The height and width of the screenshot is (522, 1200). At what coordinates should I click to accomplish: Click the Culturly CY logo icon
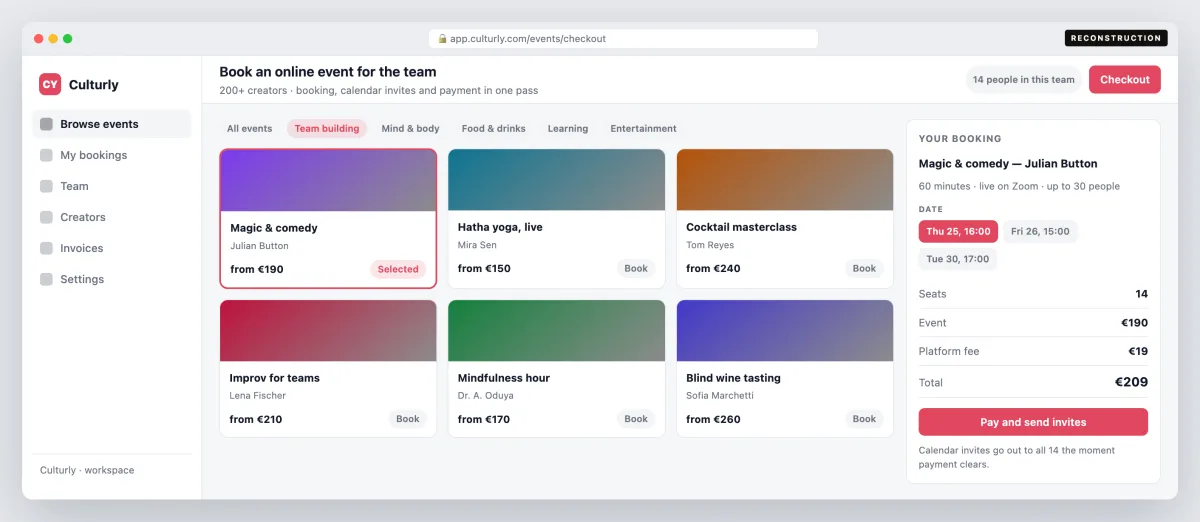point(50,85)
